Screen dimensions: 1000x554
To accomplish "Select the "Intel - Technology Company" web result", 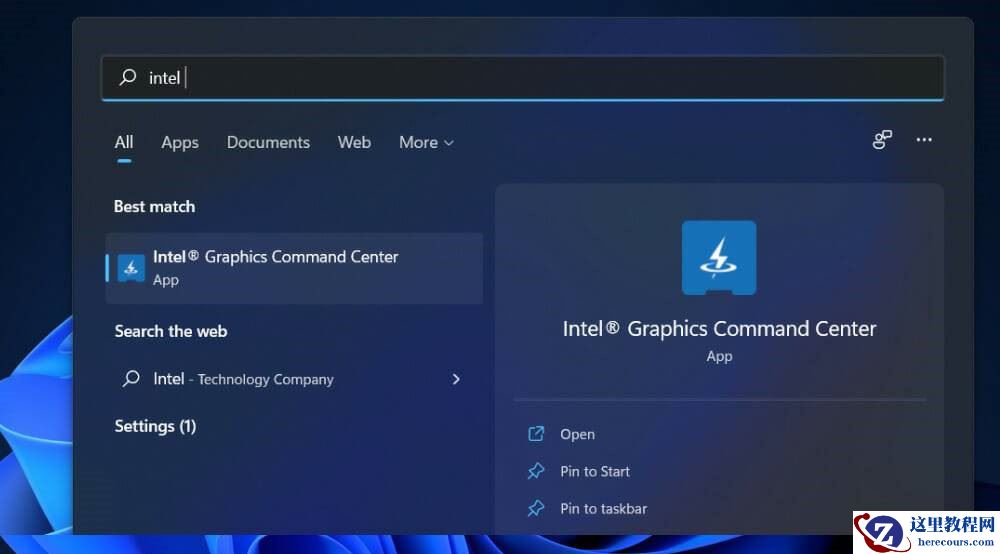I will tap(294, 379).
